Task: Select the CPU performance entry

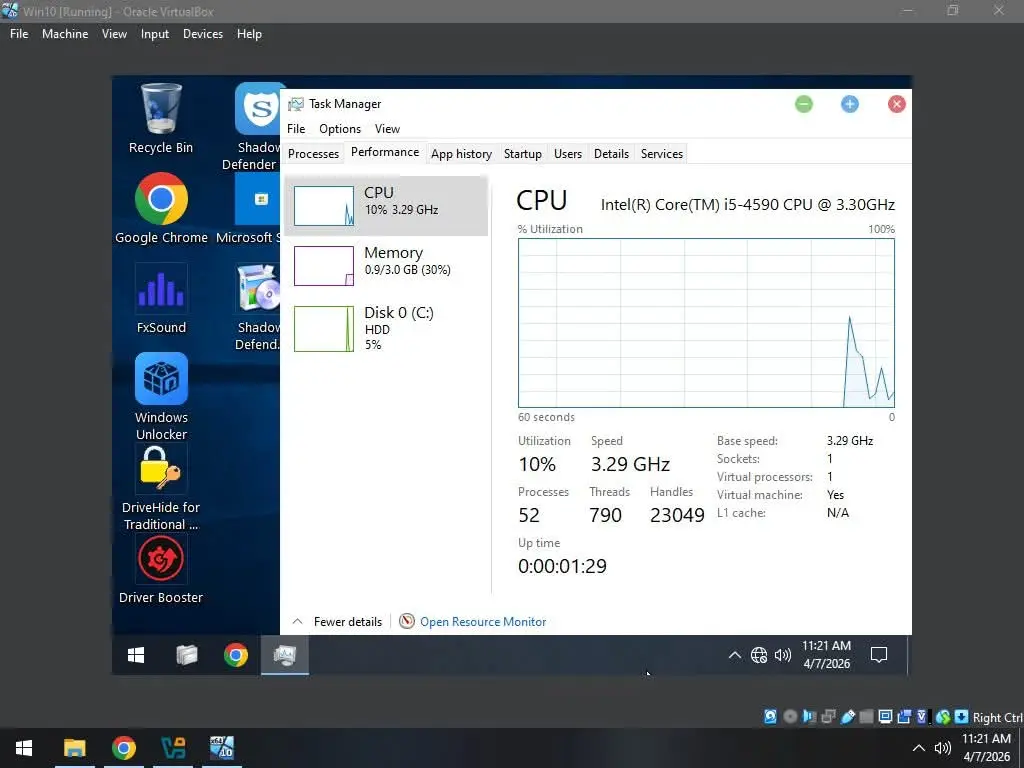Action: 386,206
